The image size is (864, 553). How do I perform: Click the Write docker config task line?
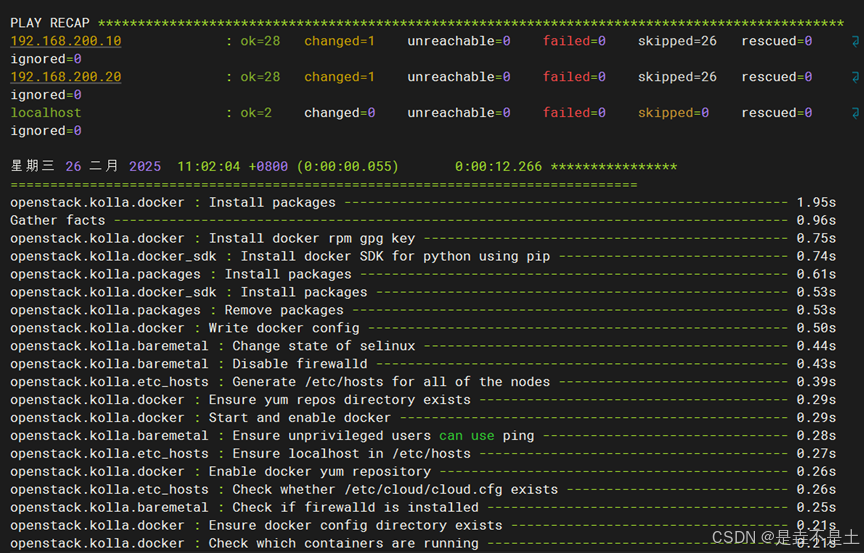click(423, 328)
